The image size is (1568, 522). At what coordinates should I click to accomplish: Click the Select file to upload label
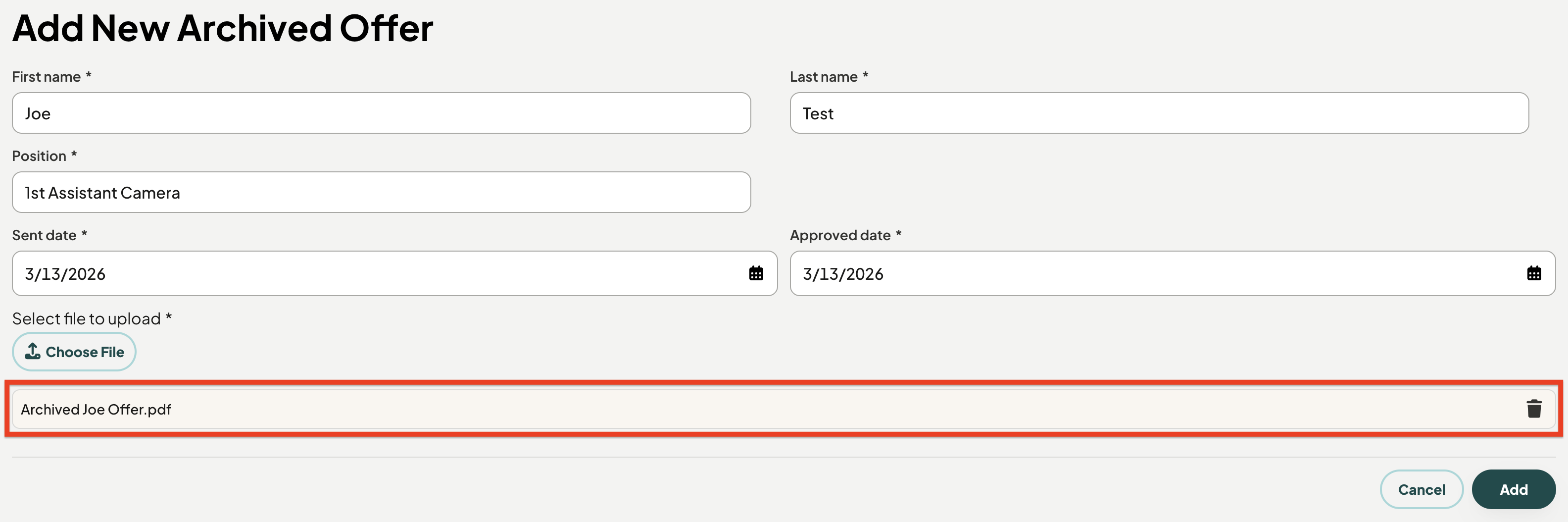point(87,318)
